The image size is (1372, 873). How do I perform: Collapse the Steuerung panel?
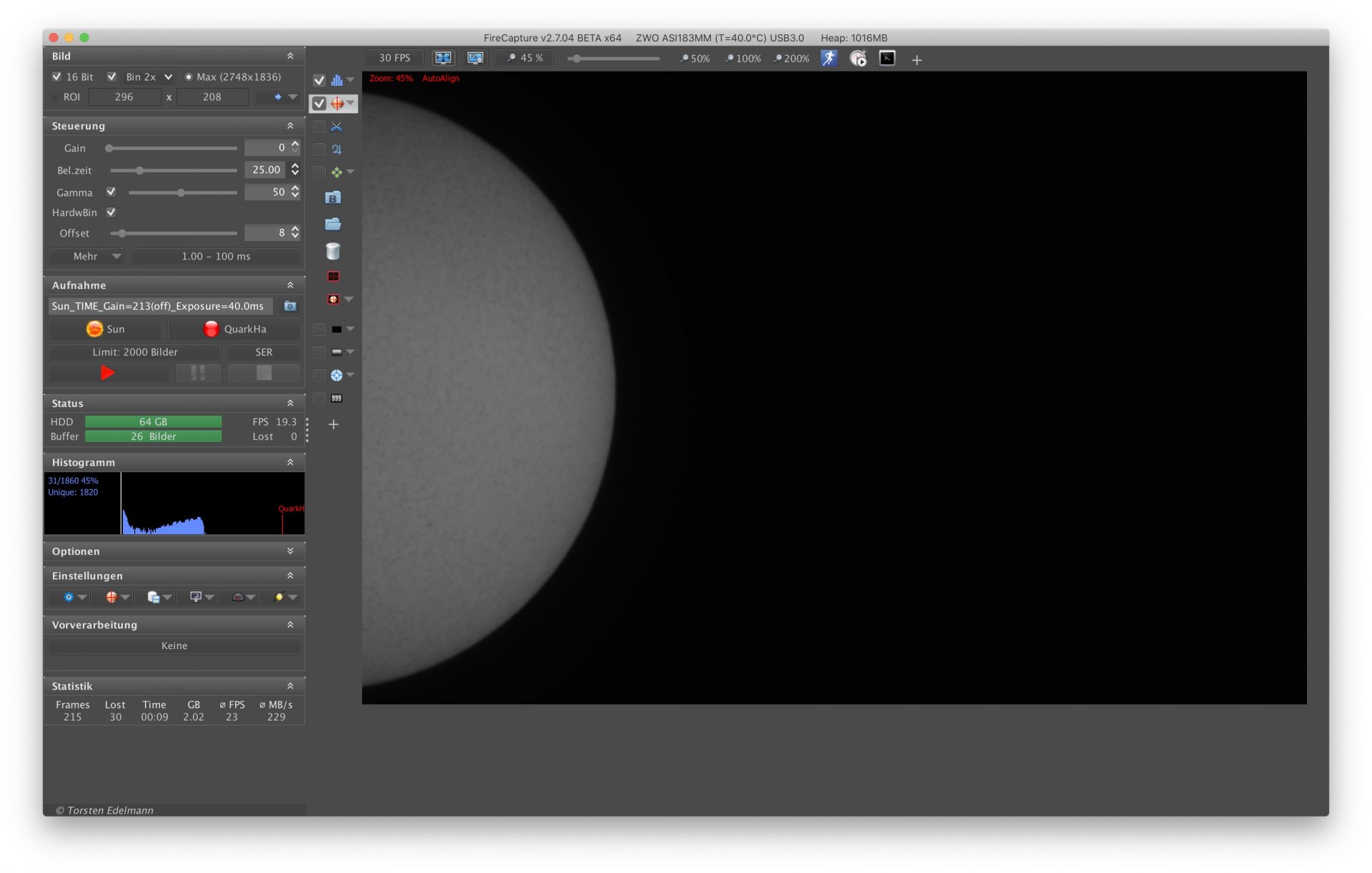290,126
